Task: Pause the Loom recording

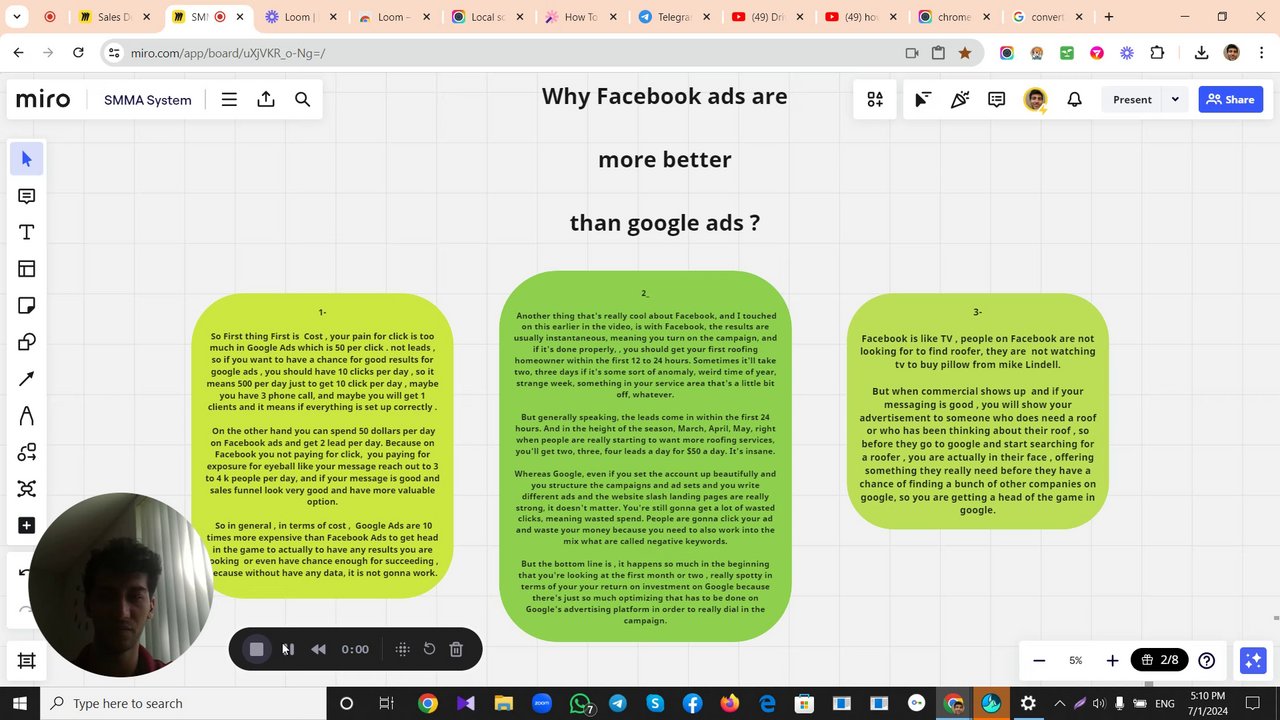Action: click(x=287, y=649)
